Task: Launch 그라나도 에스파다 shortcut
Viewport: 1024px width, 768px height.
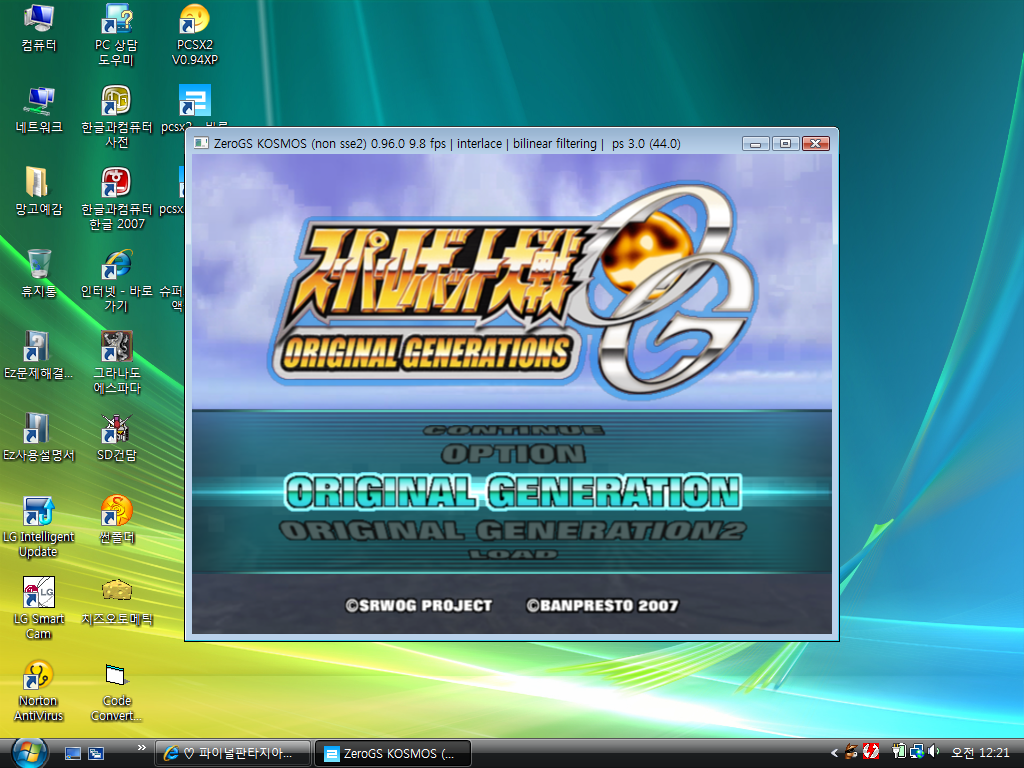Action: pyautogui.click(x=116, y=363)
